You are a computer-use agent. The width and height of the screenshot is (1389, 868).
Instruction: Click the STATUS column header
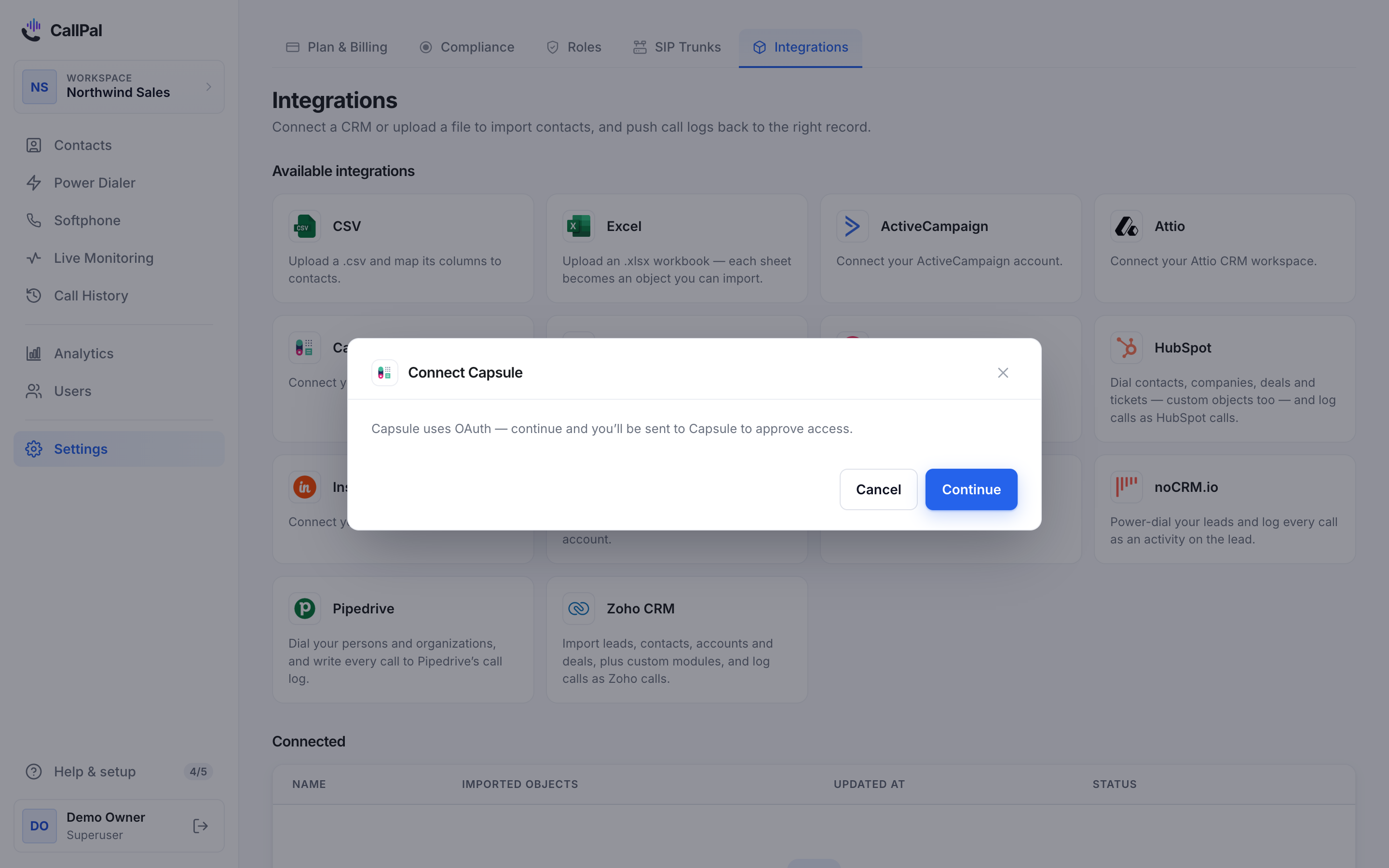pyautogui.click(x=1114, y=784)
